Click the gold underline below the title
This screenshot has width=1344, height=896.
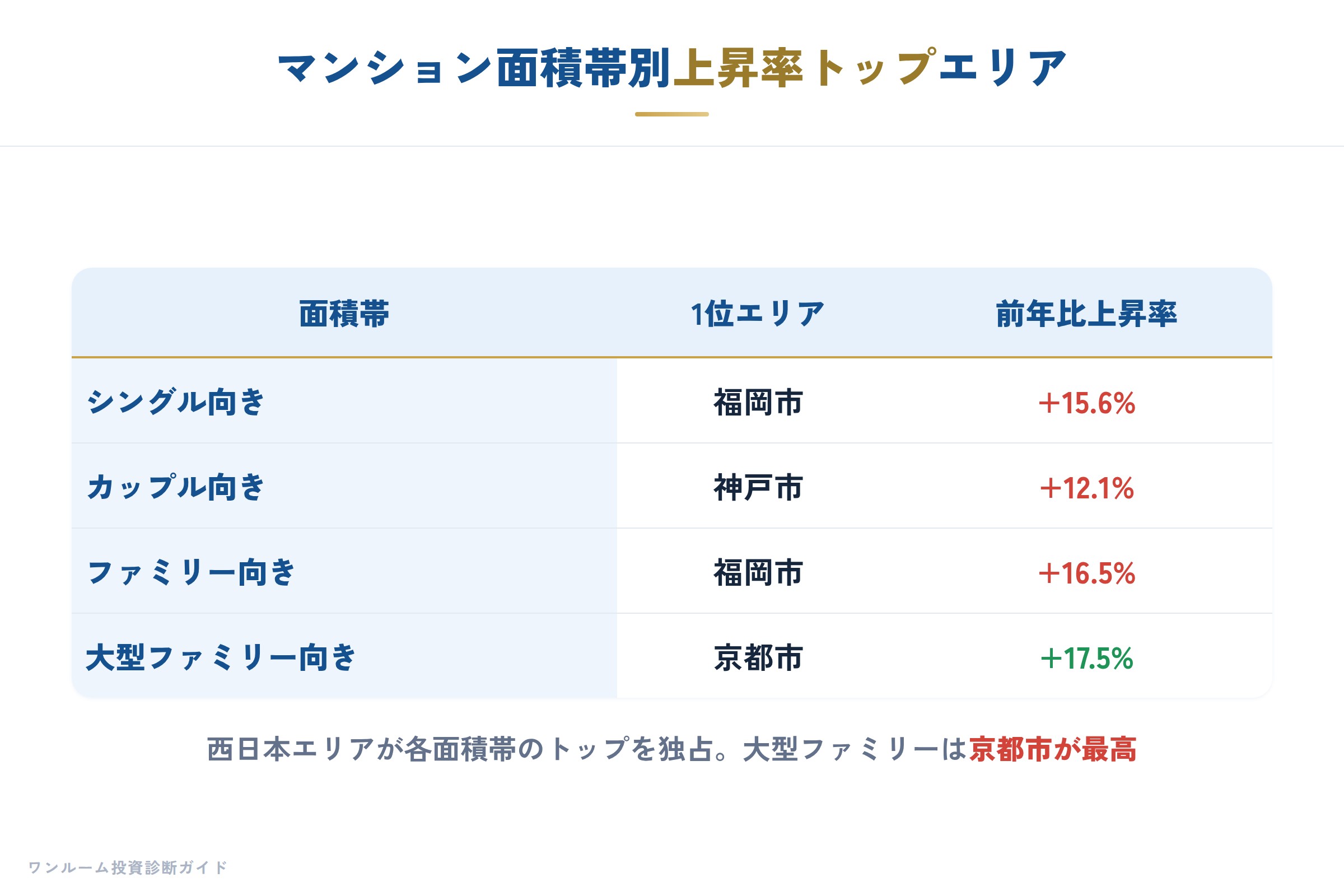tap(672, 114)
